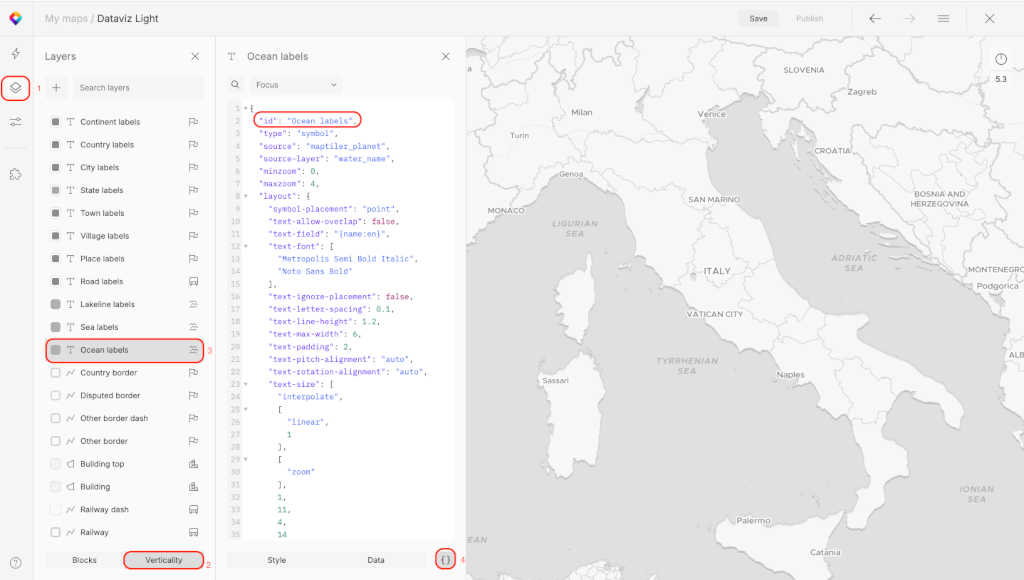Click the My maps breadcrumb link
1024x580 pixels.
pos(66,18)
